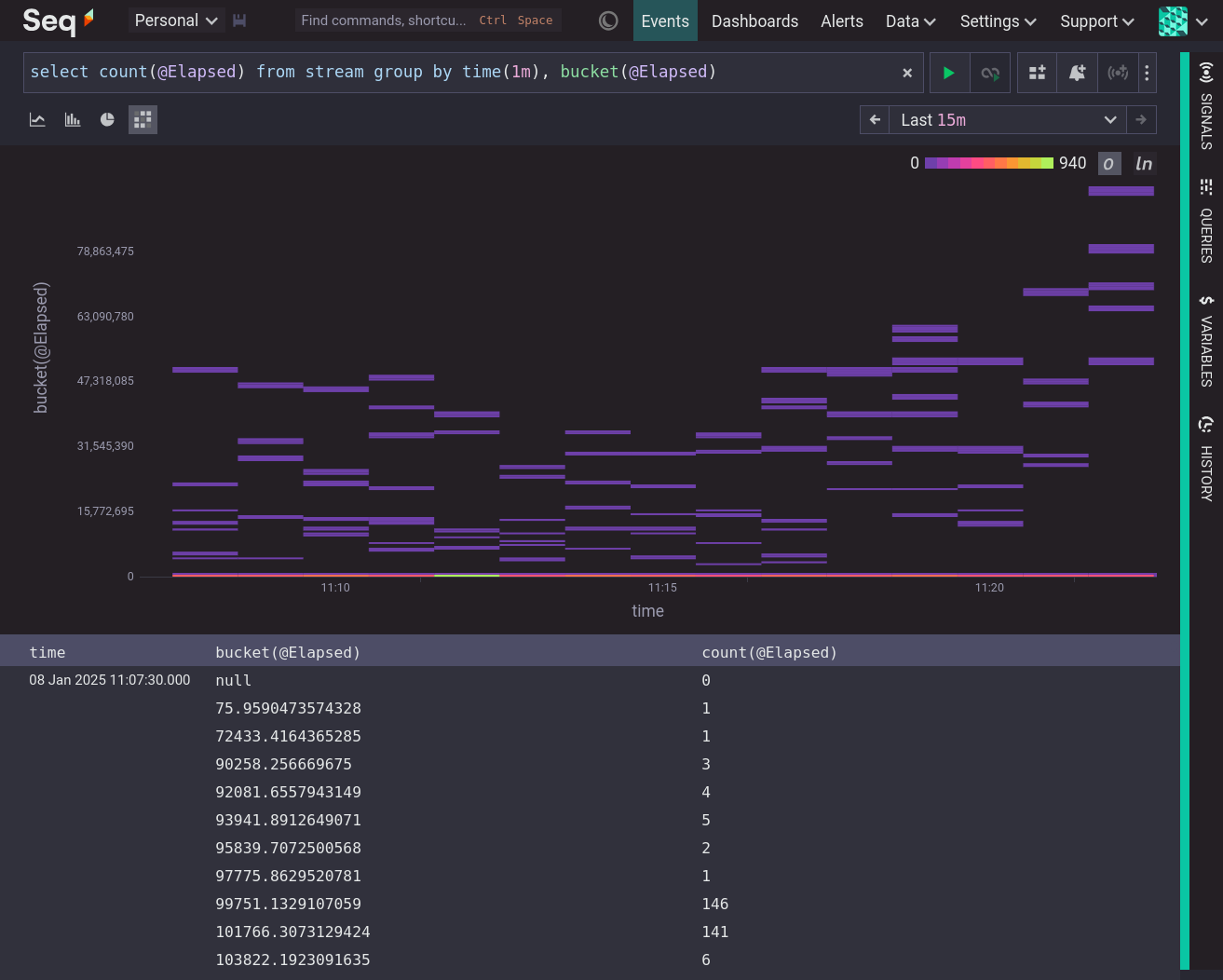Create alert from query bell icon
This screenshot has width=1223, height=980.
tap(1077, 73)
